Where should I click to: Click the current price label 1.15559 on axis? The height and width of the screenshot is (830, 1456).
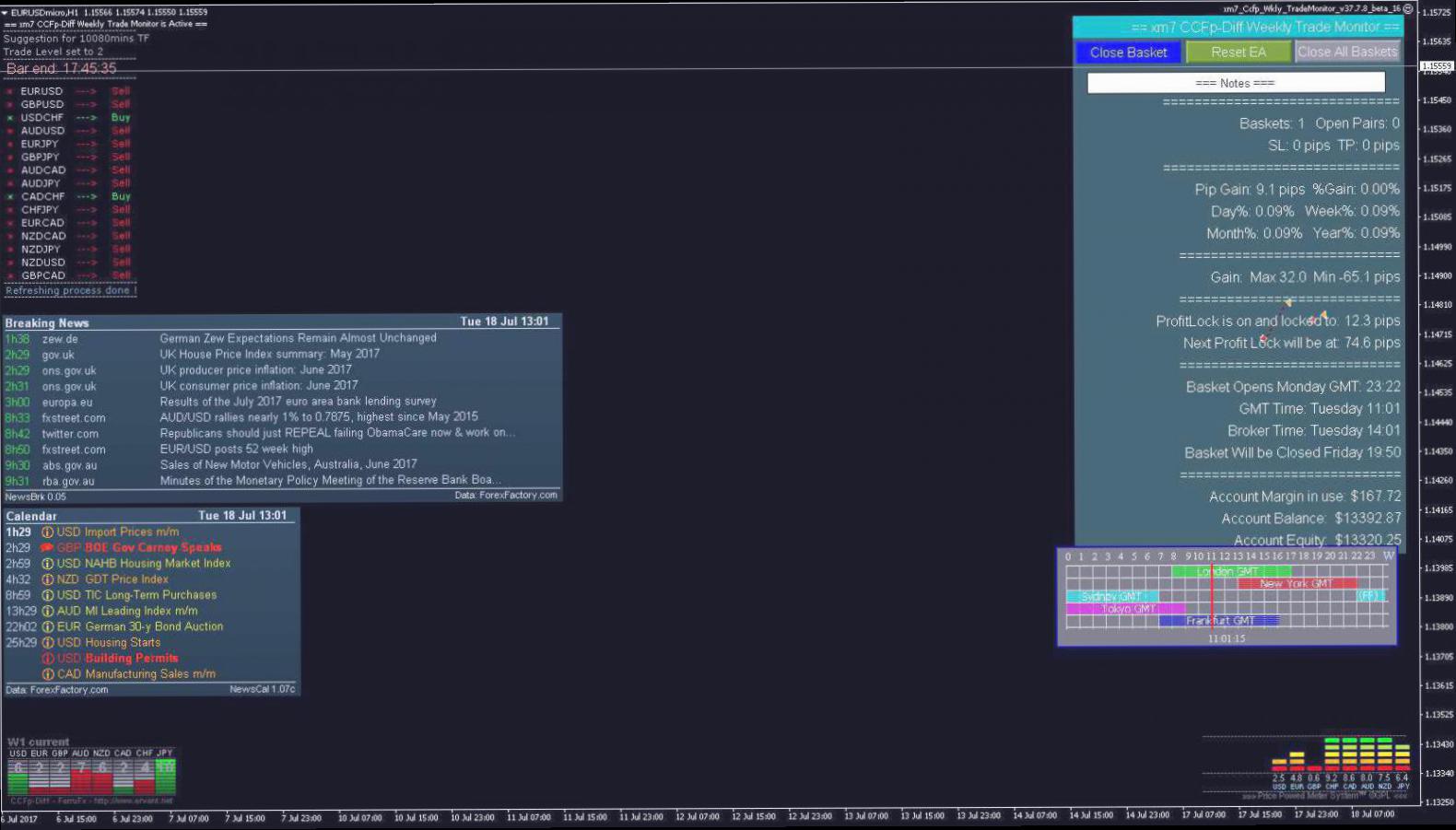[1436, 66]
